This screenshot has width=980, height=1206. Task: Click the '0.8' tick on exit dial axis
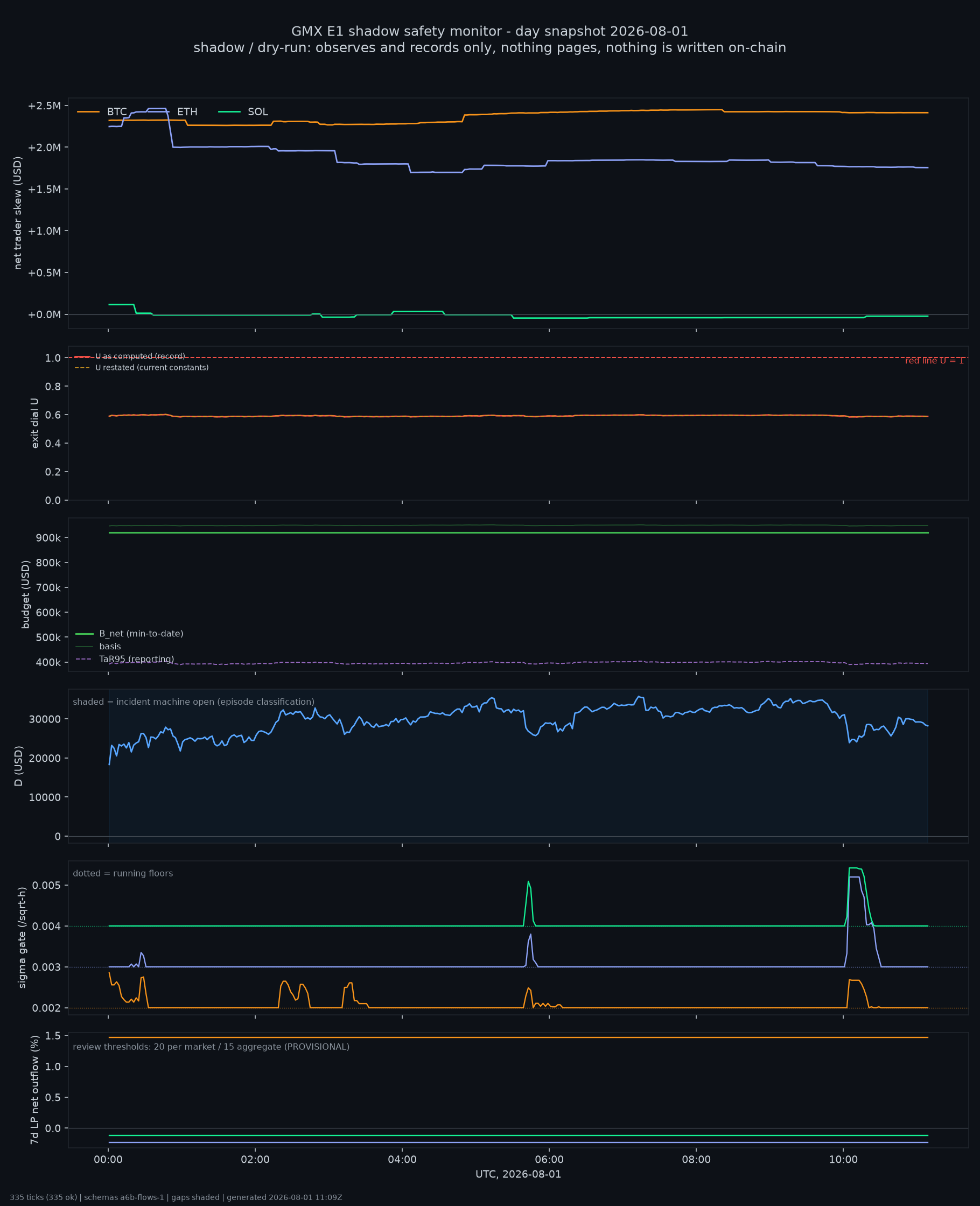53,387
